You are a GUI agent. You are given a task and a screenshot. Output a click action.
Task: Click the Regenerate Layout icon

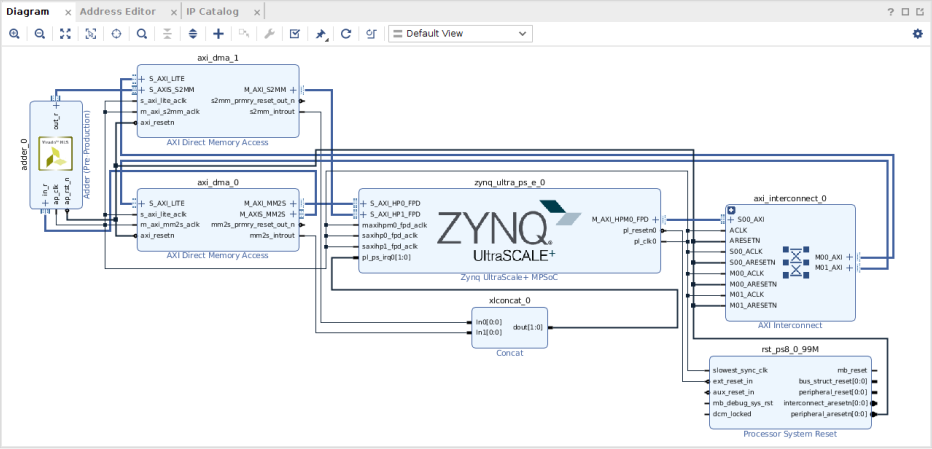[x=346, y=34]
